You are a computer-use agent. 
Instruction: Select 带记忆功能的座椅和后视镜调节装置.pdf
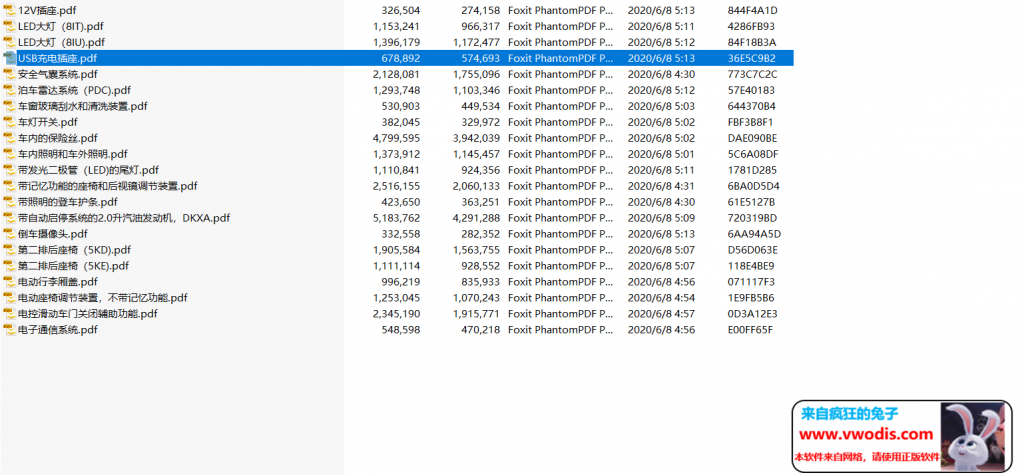pos(107,186)
